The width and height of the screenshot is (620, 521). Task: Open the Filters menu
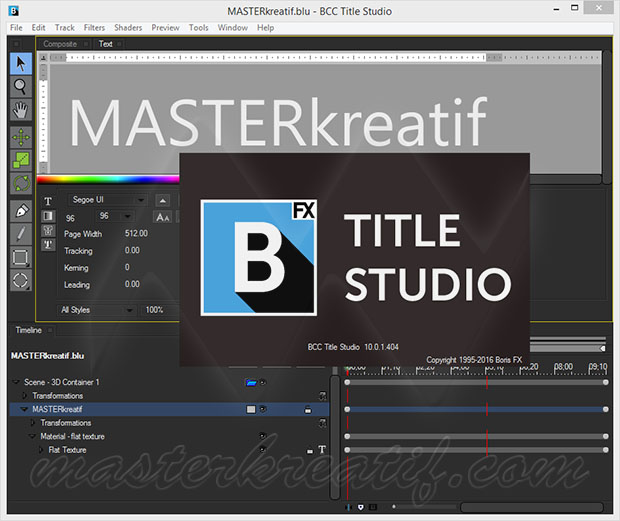[x=94, y=28]
